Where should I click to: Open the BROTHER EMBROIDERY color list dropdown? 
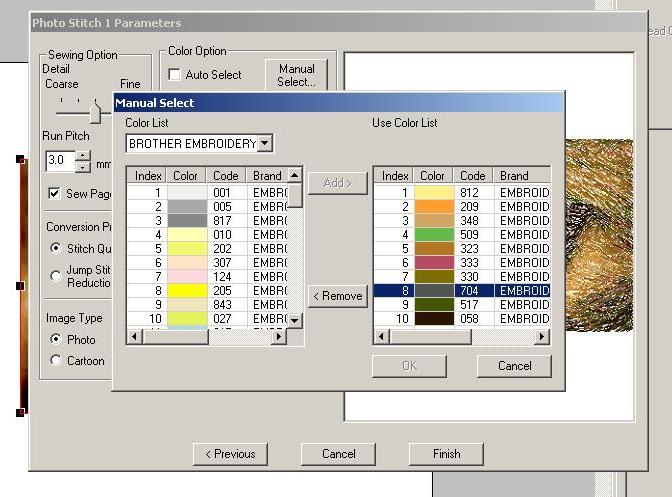tap(264, 144)
